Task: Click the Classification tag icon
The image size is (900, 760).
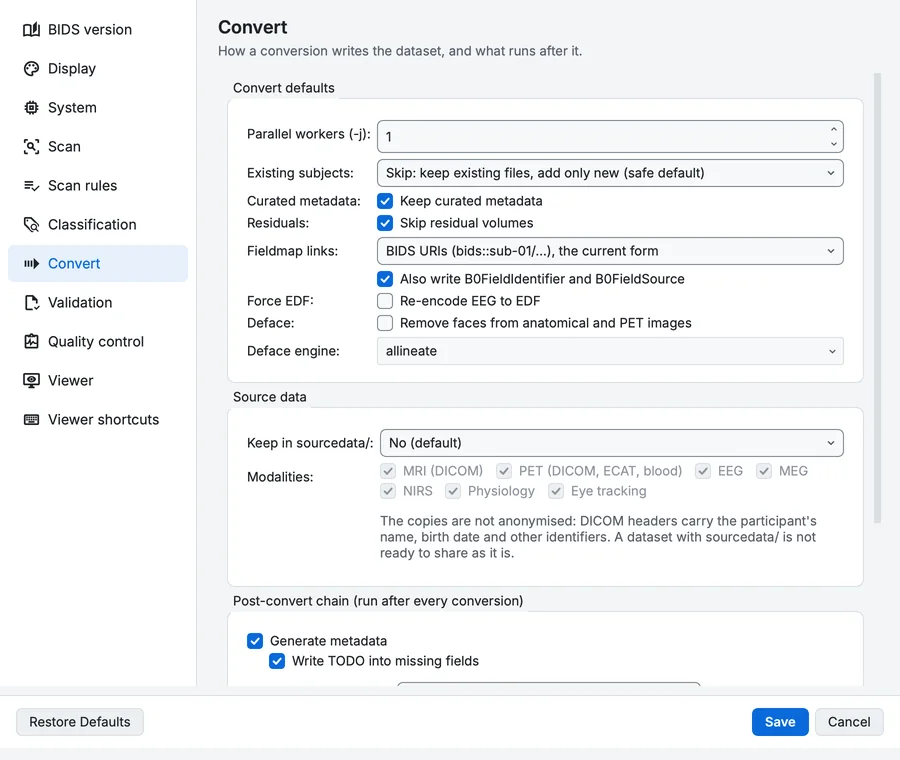Action: coord(32,224)
